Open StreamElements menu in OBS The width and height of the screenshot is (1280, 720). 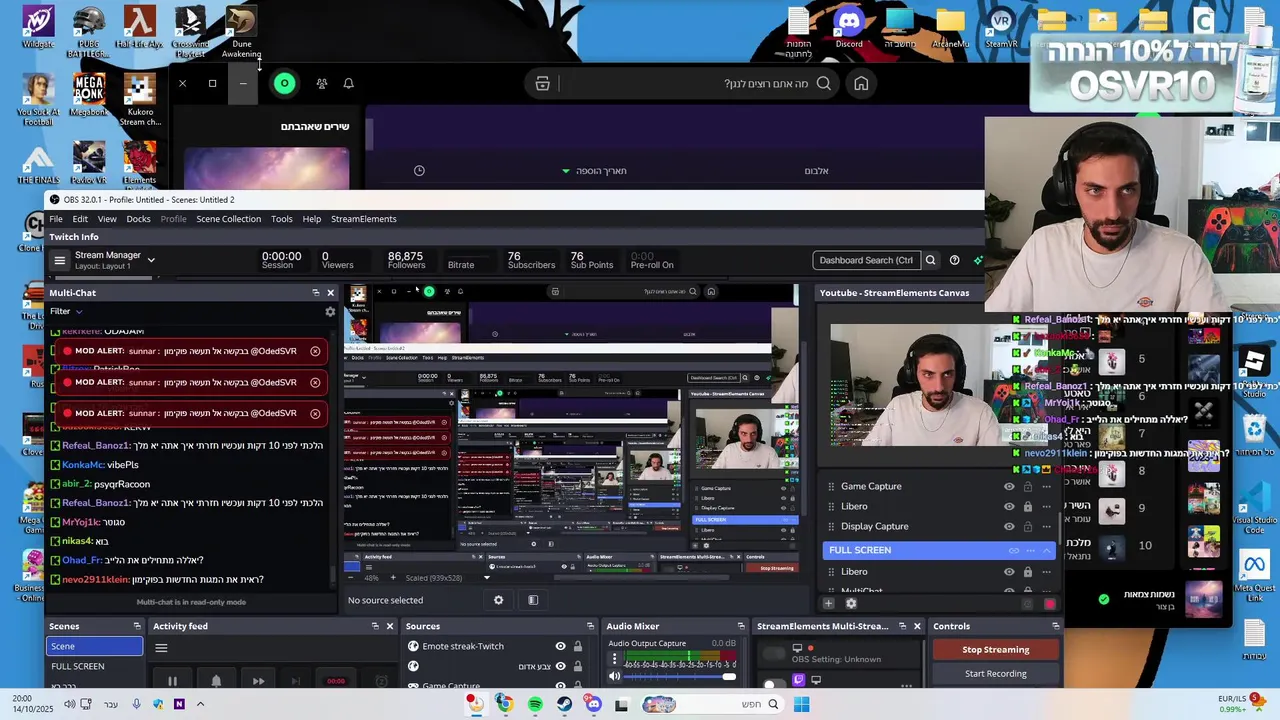pos(364,219)
